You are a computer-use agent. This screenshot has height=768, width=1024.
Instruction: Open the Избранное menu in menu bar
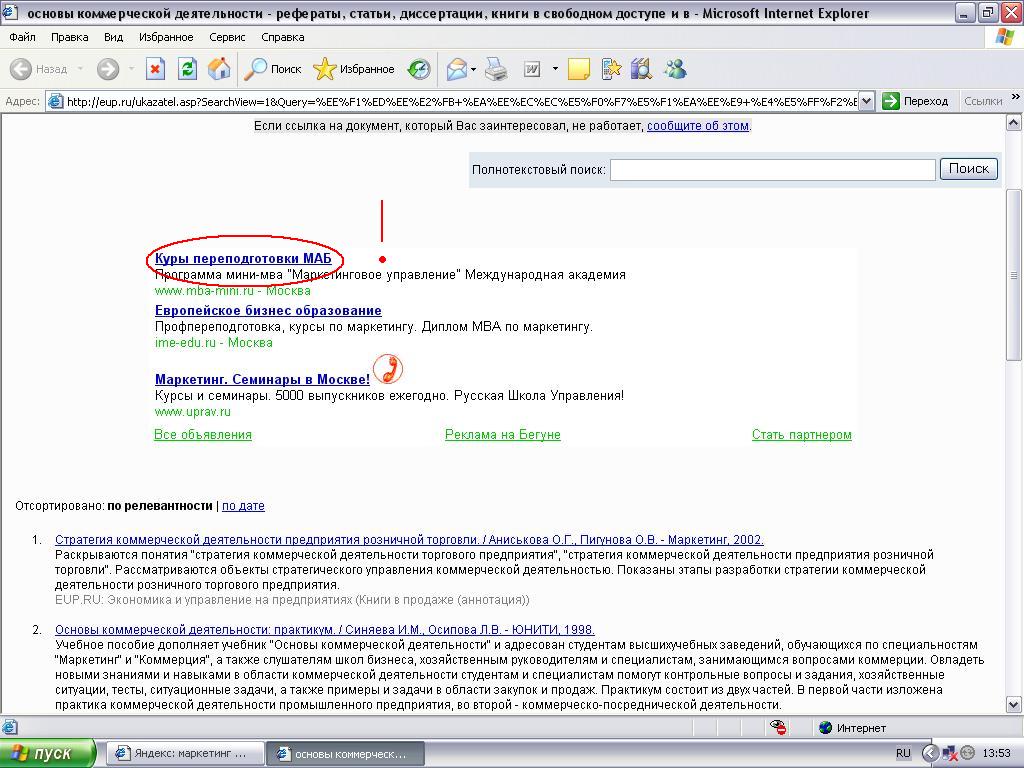click(166, 37)
